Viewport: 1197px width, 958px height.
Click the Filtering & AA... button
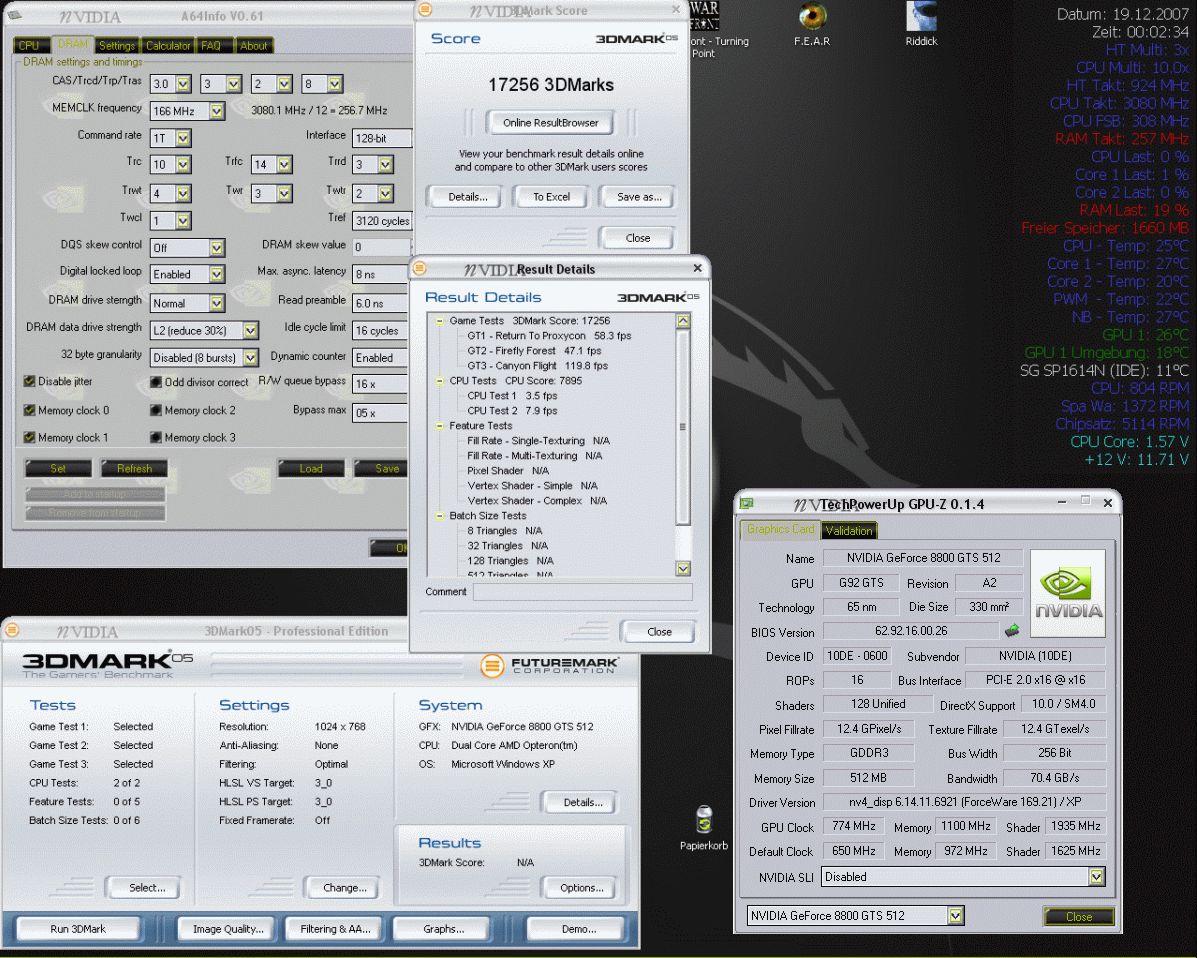pyautogui.click(x=335, y=929)
